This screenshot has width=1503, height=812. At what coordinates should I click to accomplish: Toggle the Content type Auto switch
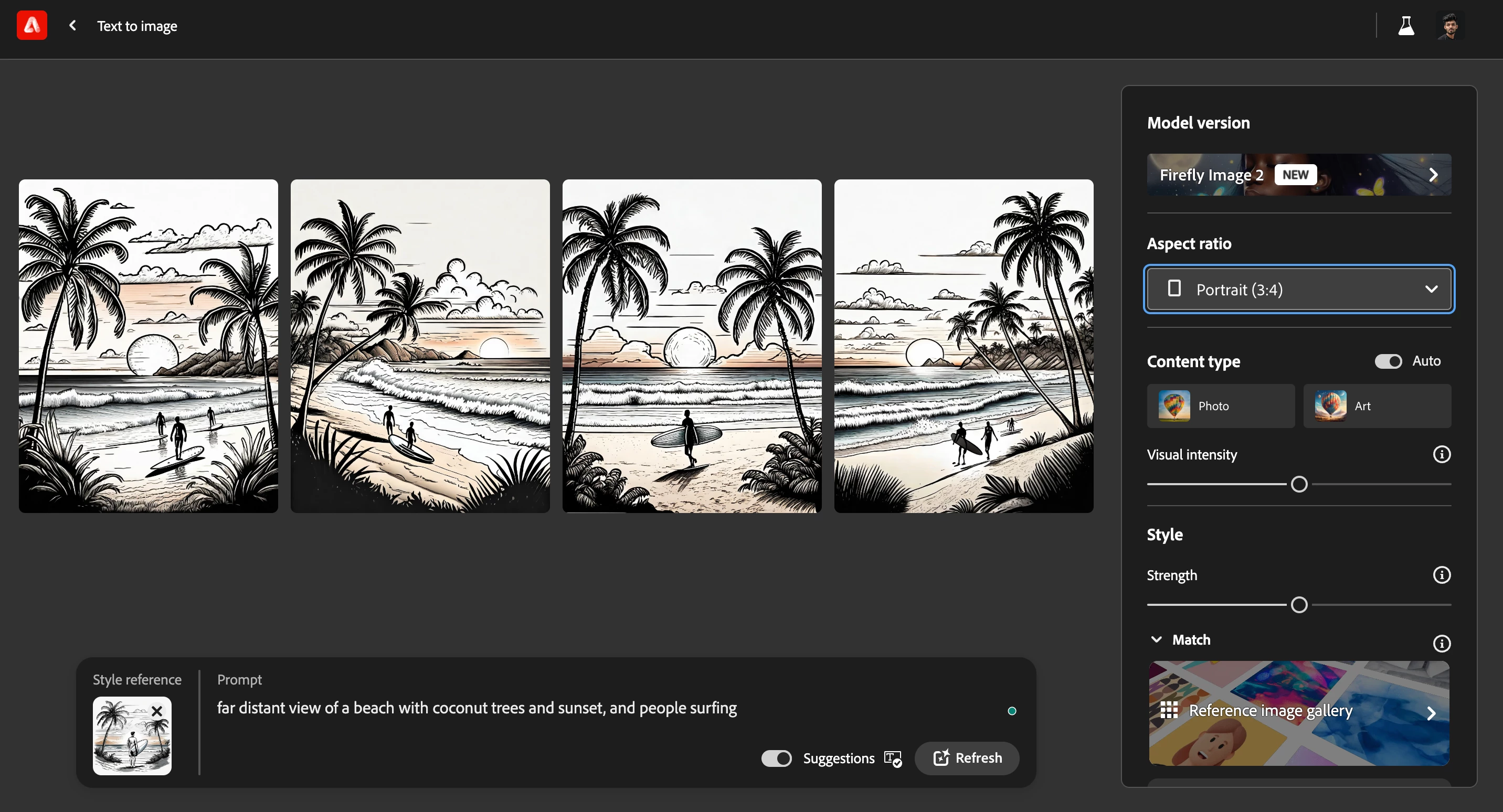pyautogui.click(x=1388, y=361)
